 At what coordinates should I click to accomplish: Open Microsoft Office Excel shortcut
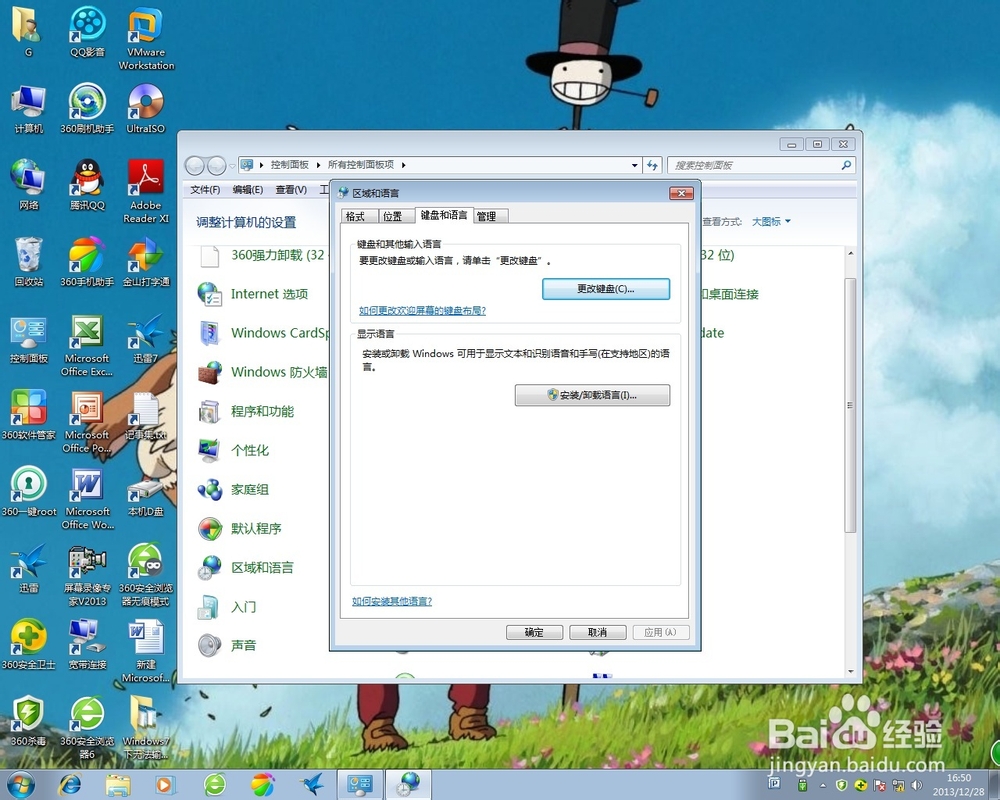[x=87, y=344]
